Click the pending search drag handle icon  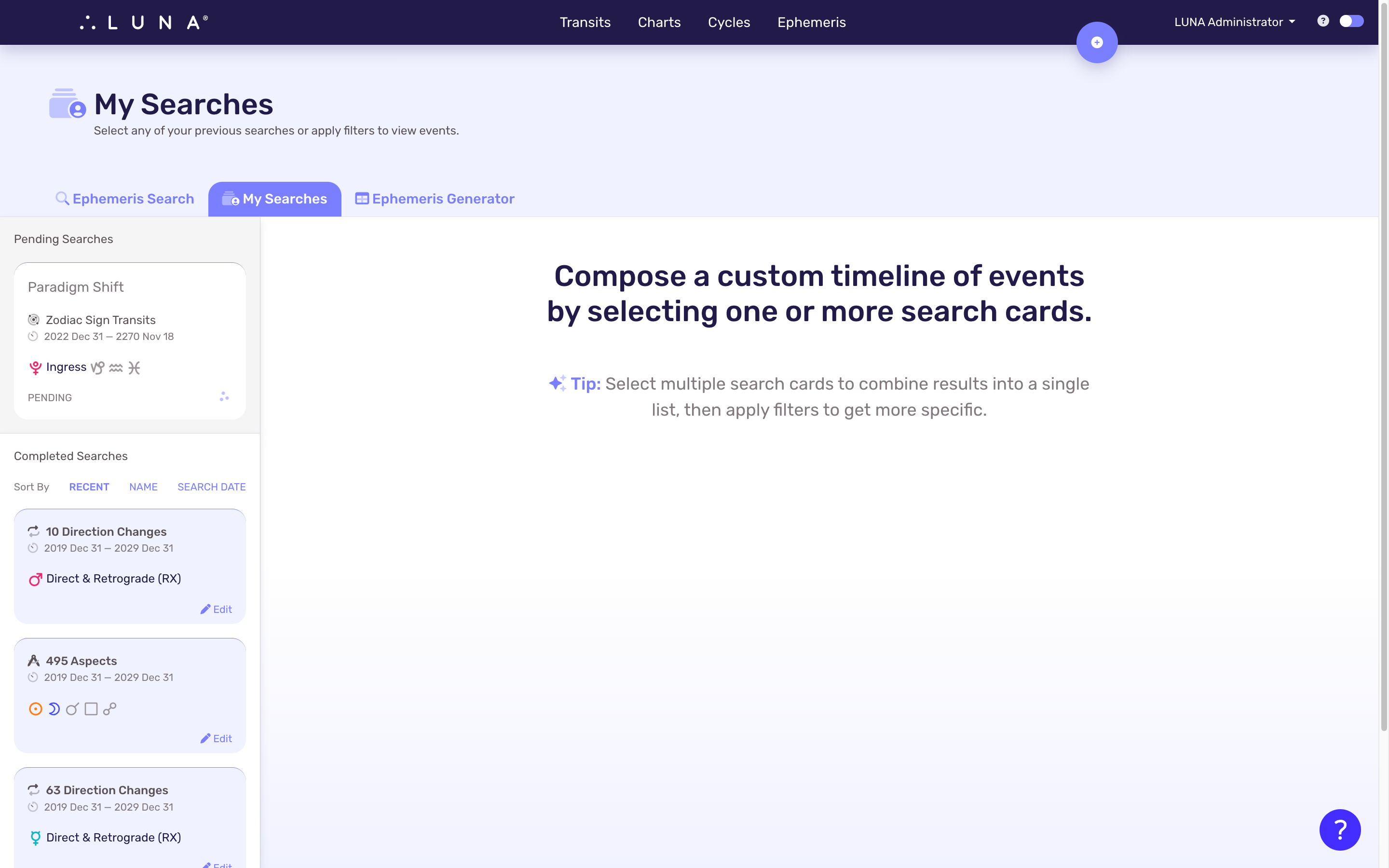tap(224, 397)
